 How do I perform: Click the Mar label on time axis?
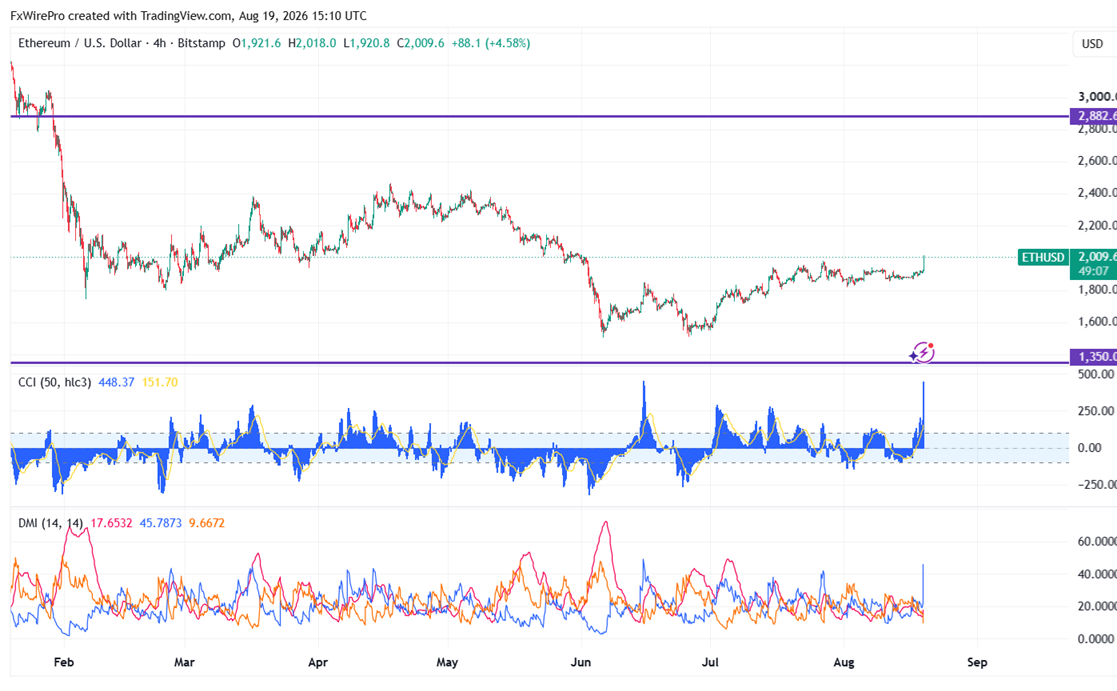(x=184, y=663)
